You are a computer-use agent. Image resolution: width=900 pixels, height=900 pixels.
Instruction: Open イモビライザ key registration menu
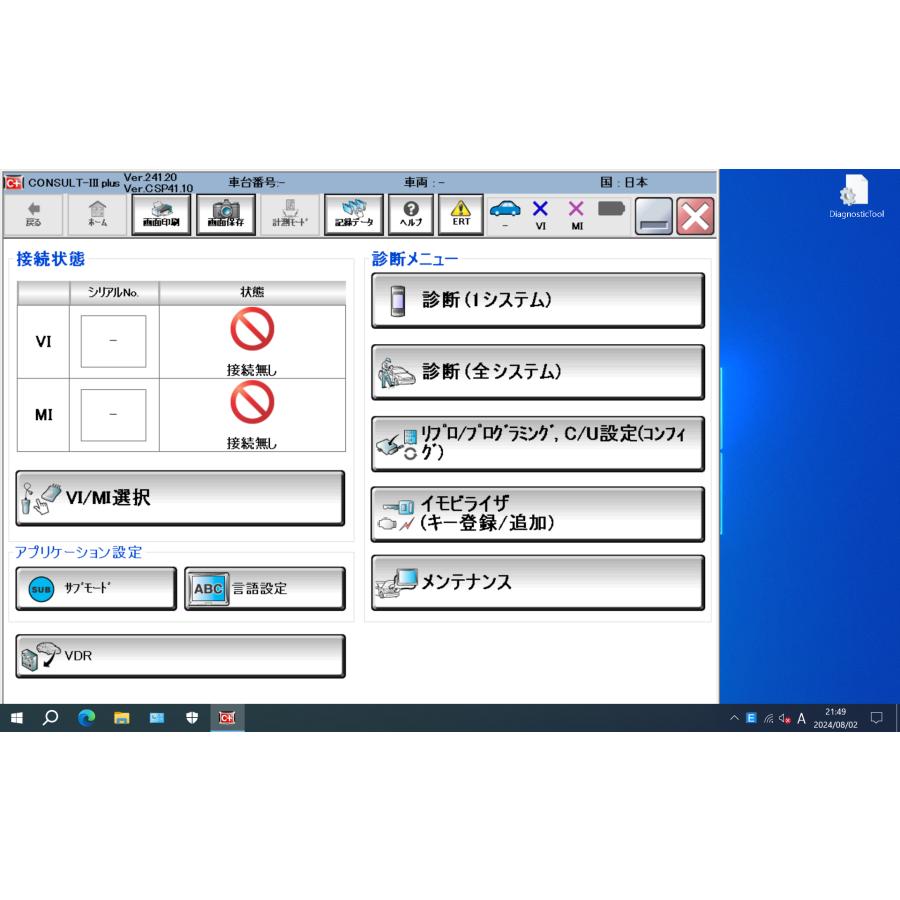[537, 514]
